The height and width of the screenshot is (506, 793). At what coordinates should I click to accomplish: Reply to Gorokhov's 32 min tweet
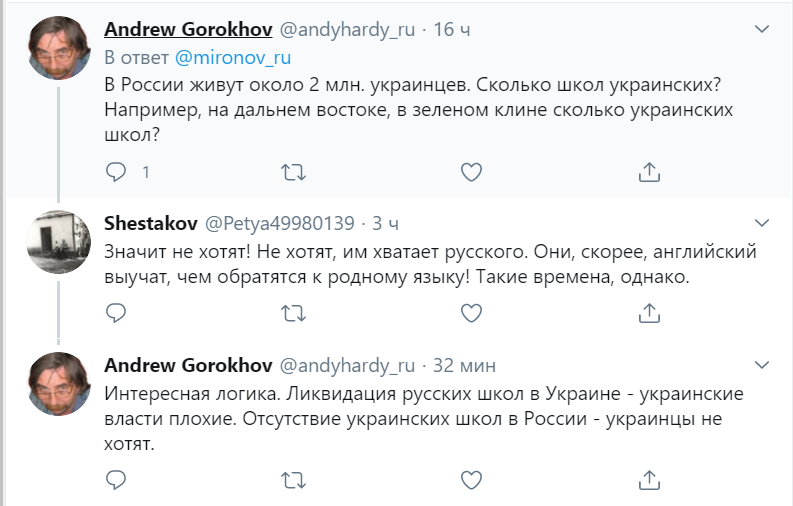117,478
